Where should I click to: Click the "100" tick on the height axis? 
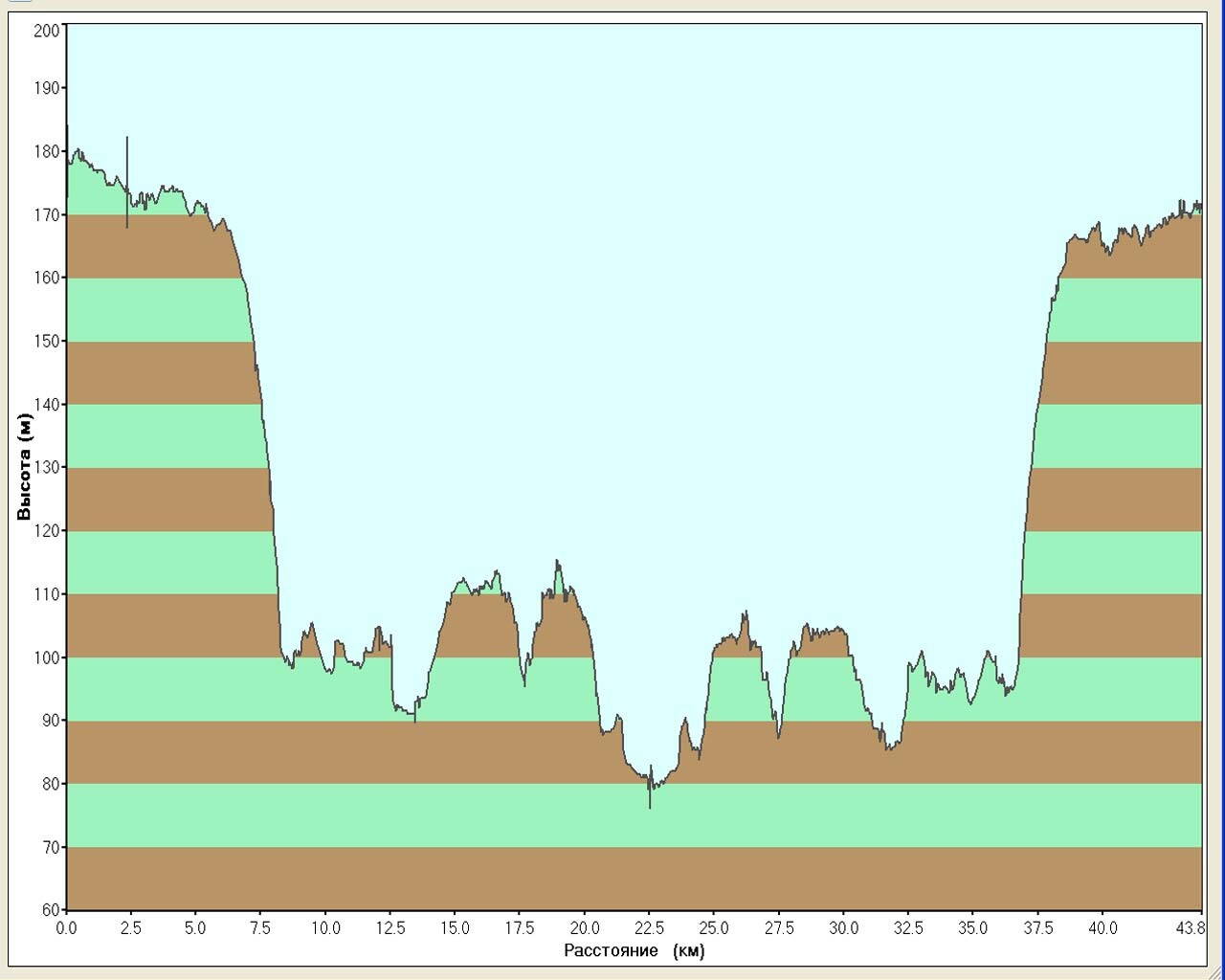pyautogui.click(x=46, y=657)
